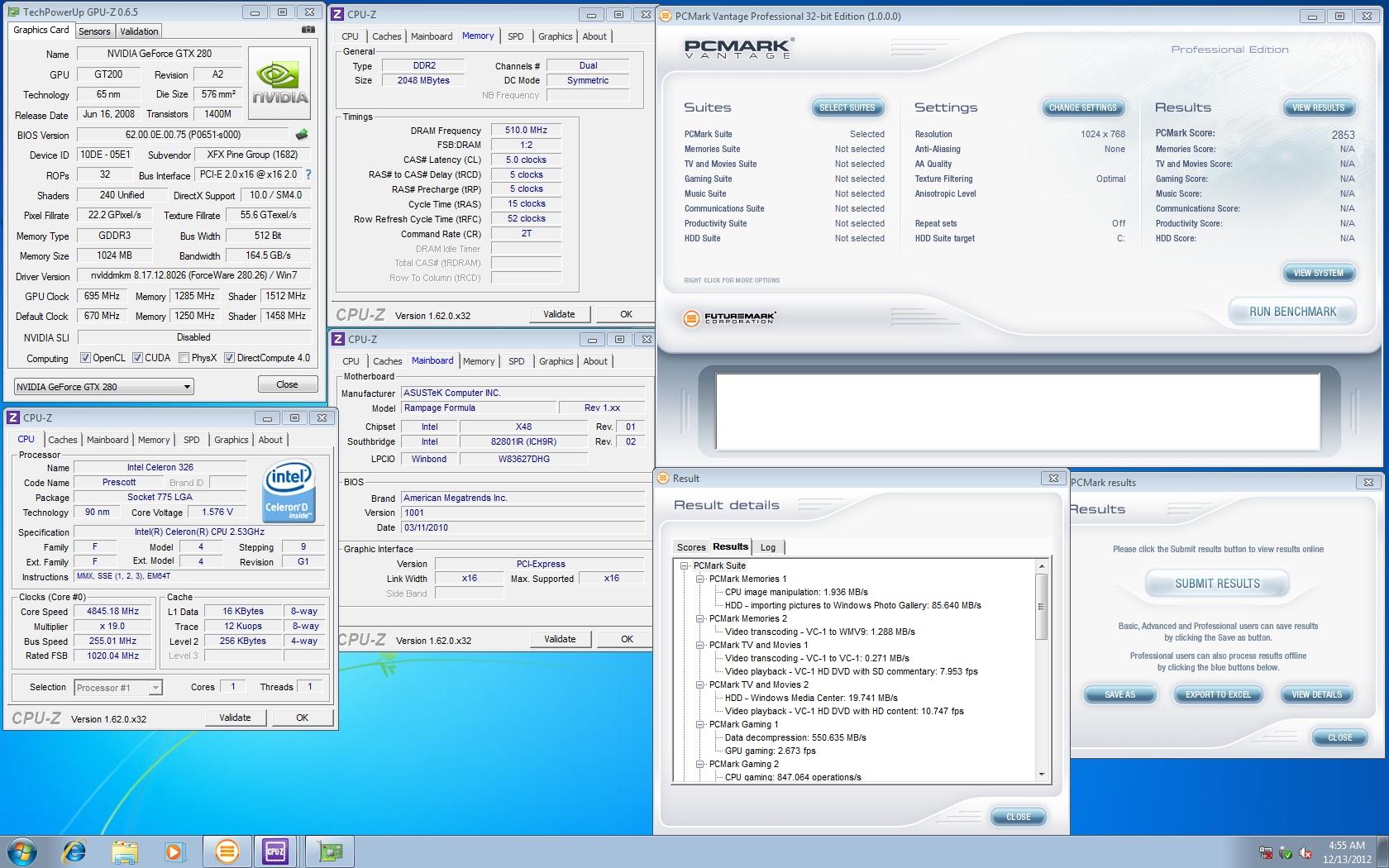Click the Run Benchmark button

click(1292, 312)
